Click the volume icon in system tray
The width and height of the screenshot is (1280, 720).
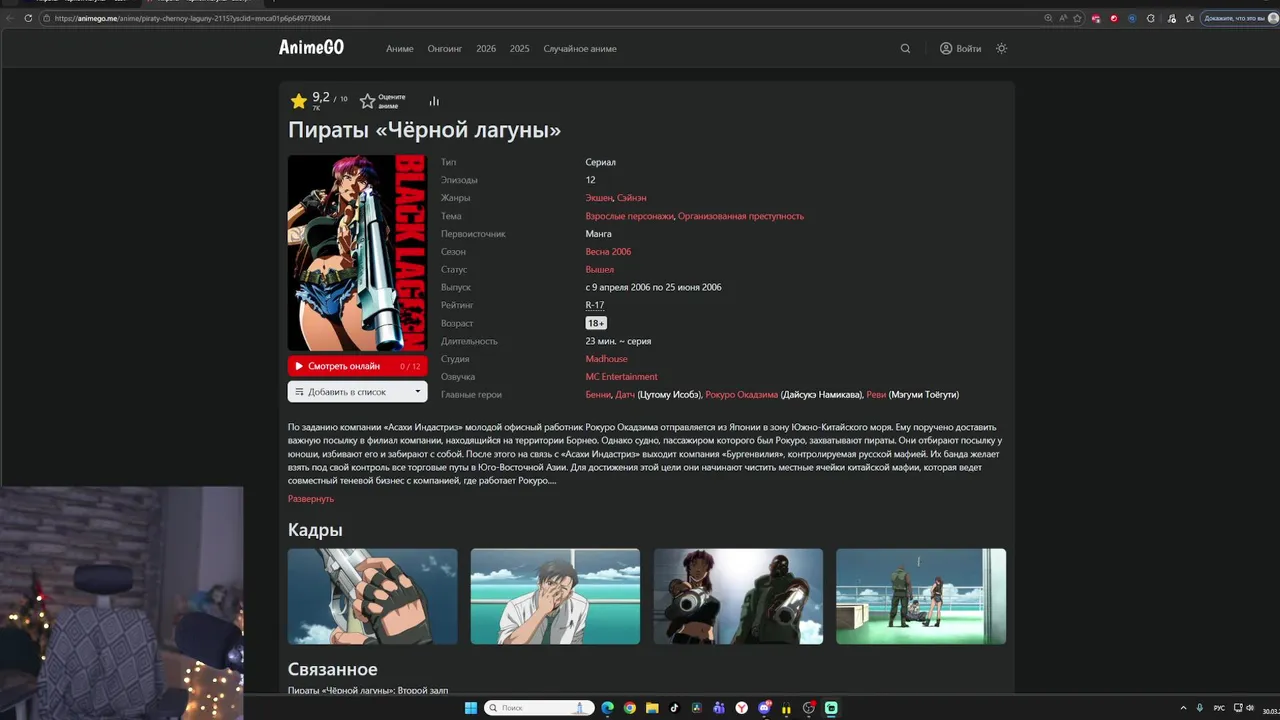[1251, 708]
